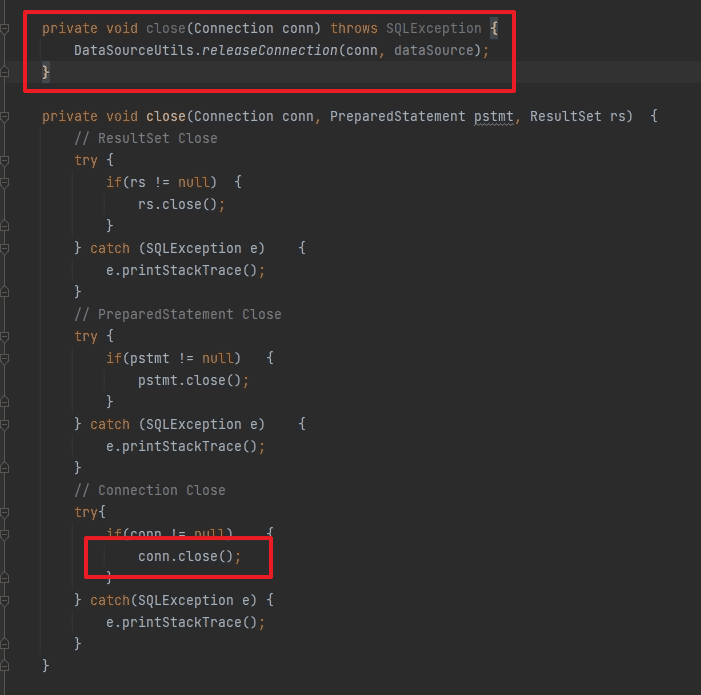This screenshot has width=701, height=695.
Task: Fold the try block below PreparedStatement Close comment
Action: pyautogui.click(x=4, y=337)
